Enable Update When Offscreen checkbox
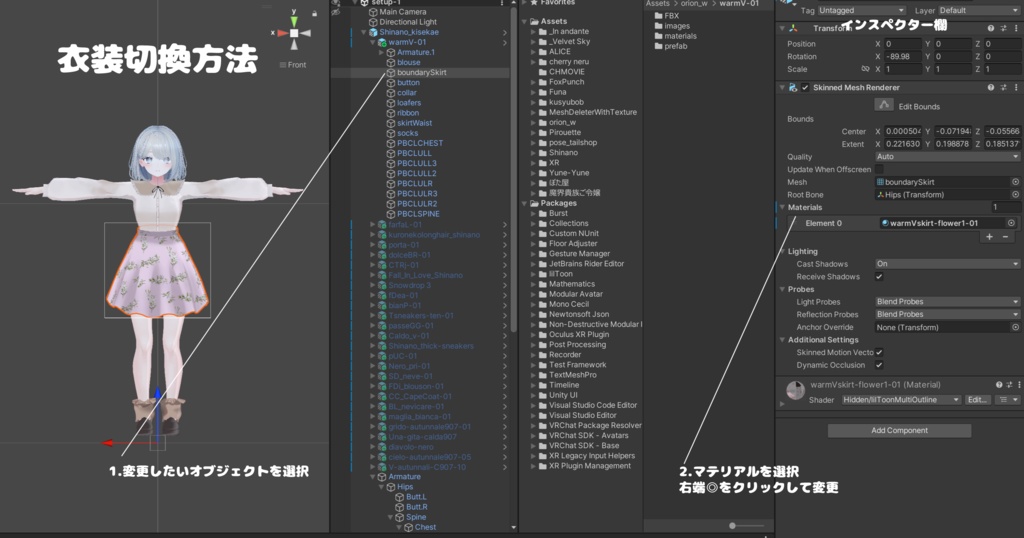Viewport: 1024px width, 538px height. [879, 169]
